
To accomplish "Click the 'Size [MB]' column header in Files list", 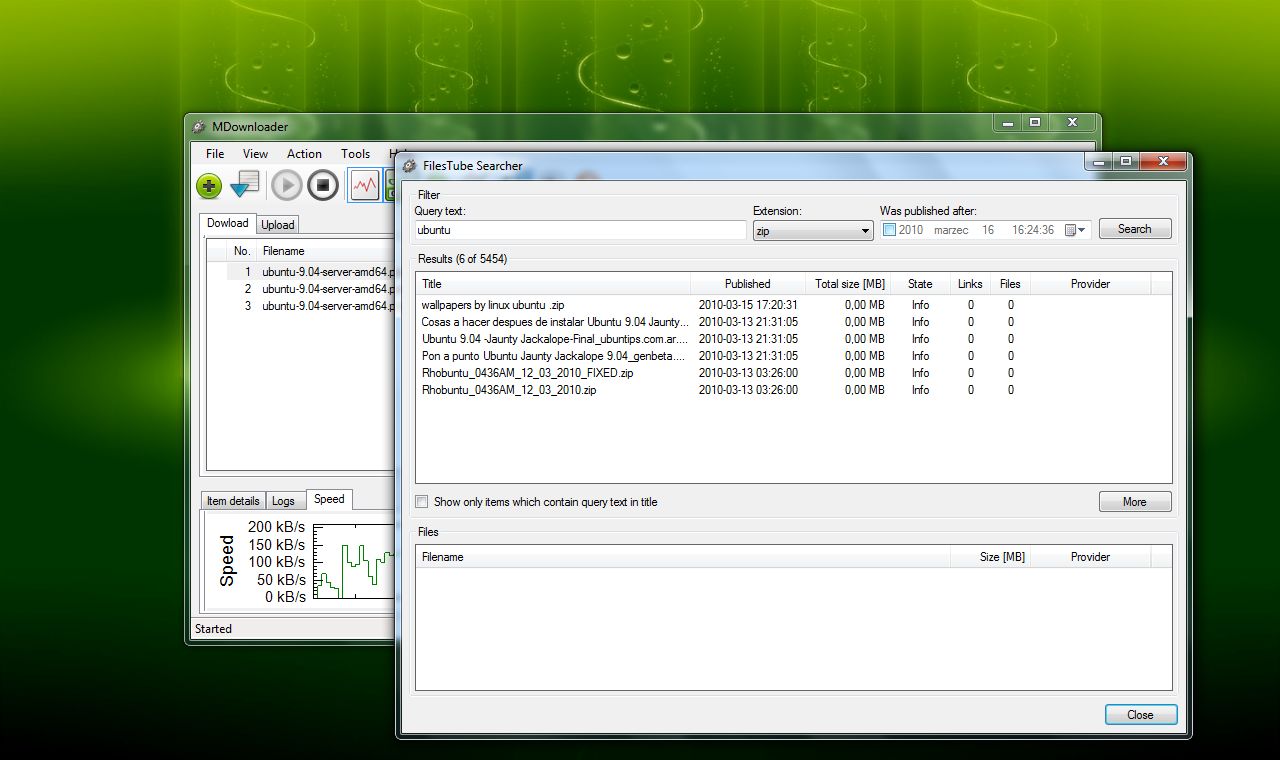I will click(990, 557).
